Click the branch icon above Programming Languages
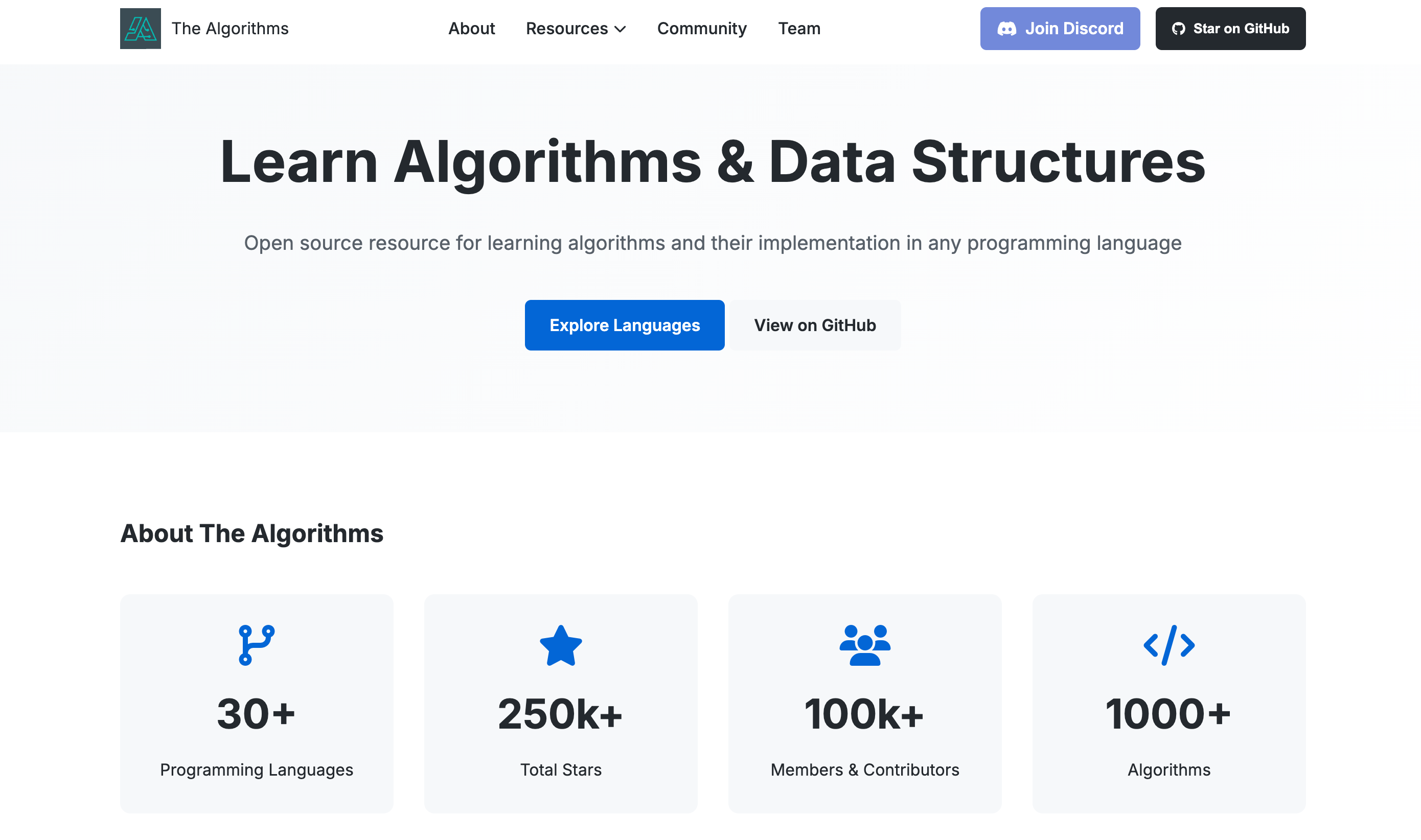 pyautogui.click(x=256, y=645)
